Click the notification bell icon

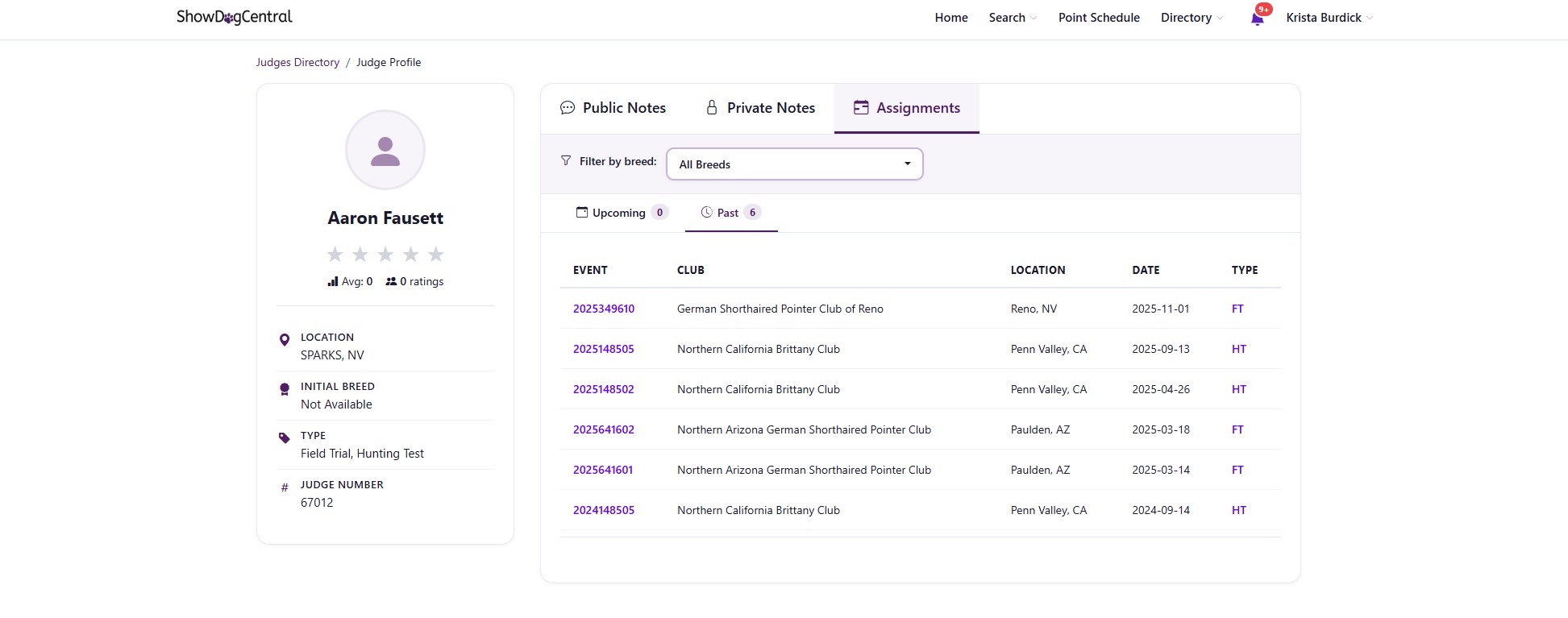tap(1257, 19)
